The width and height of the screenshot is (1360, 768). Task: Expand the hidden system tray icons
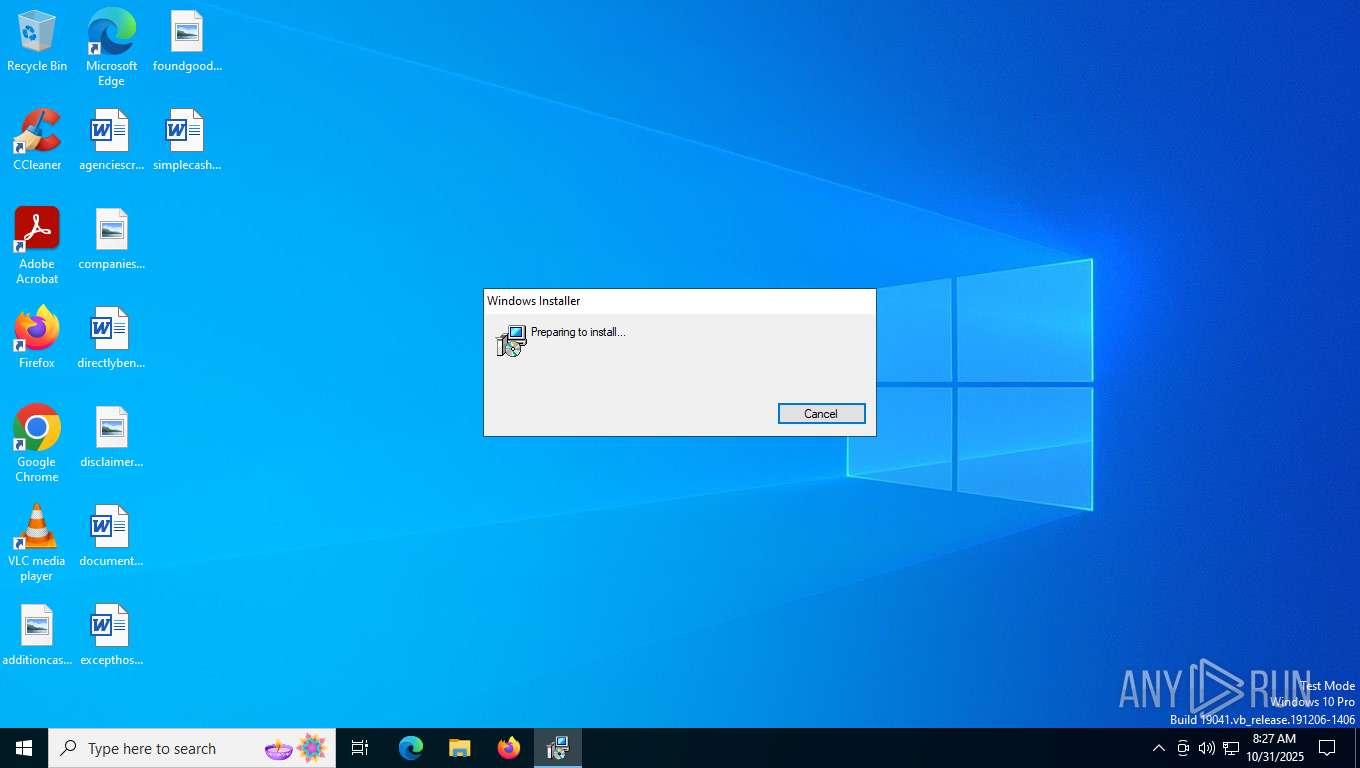(x=1158, y=748)
